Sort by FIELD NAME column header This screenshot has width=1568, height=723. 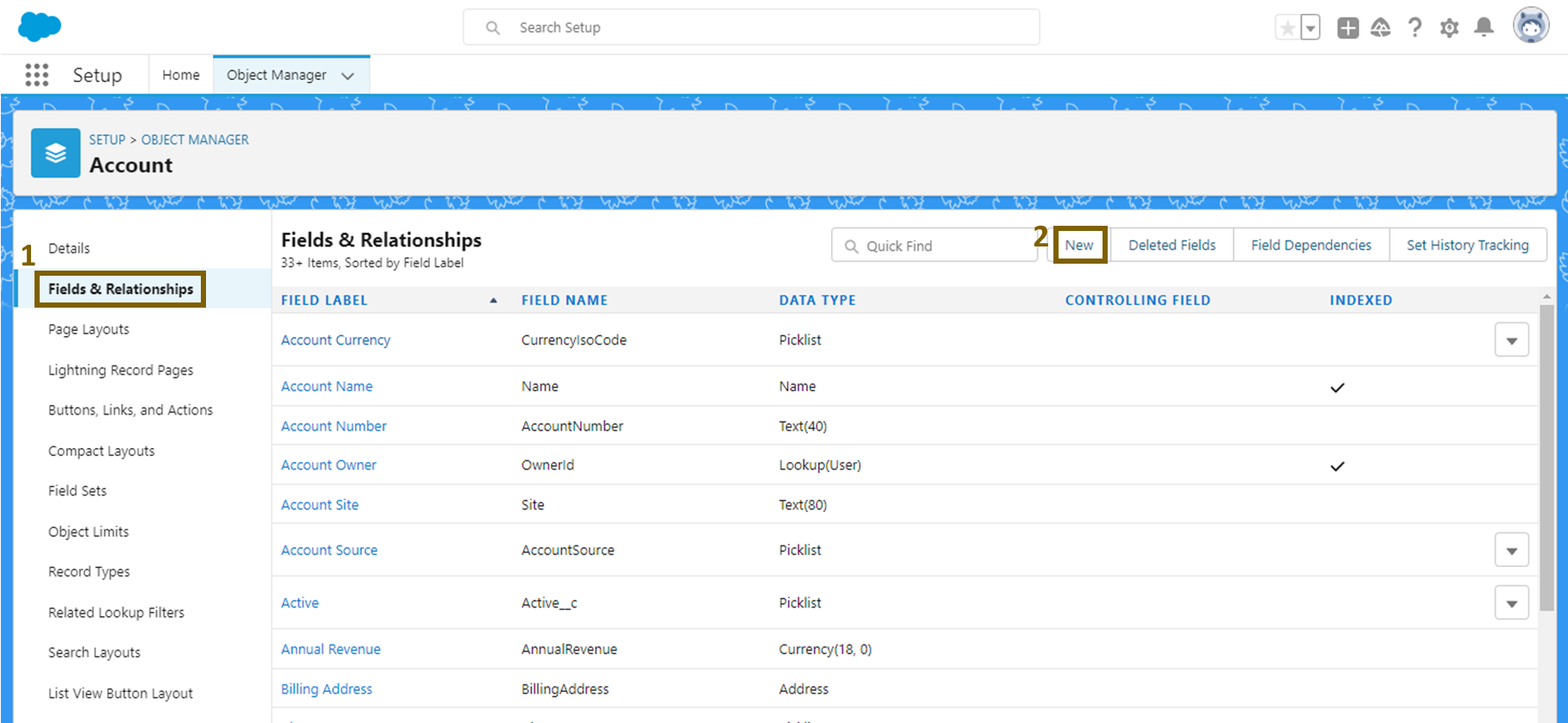pyautogui.click(x=565, y=300)
